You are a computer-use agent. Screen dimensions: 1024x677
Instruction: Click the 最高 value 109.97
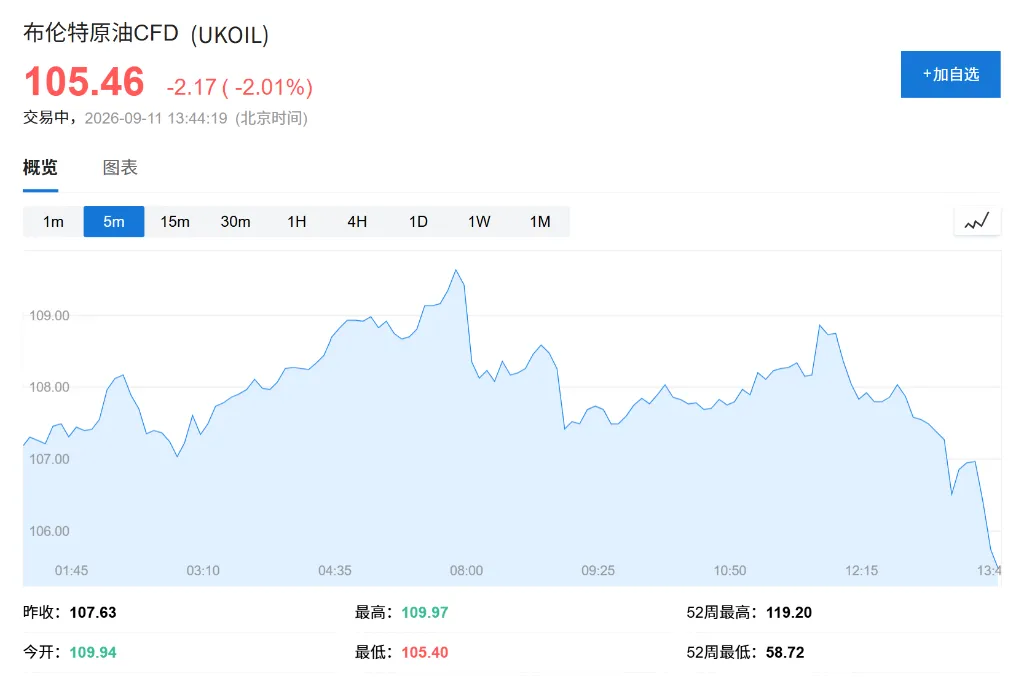[424, 612]
